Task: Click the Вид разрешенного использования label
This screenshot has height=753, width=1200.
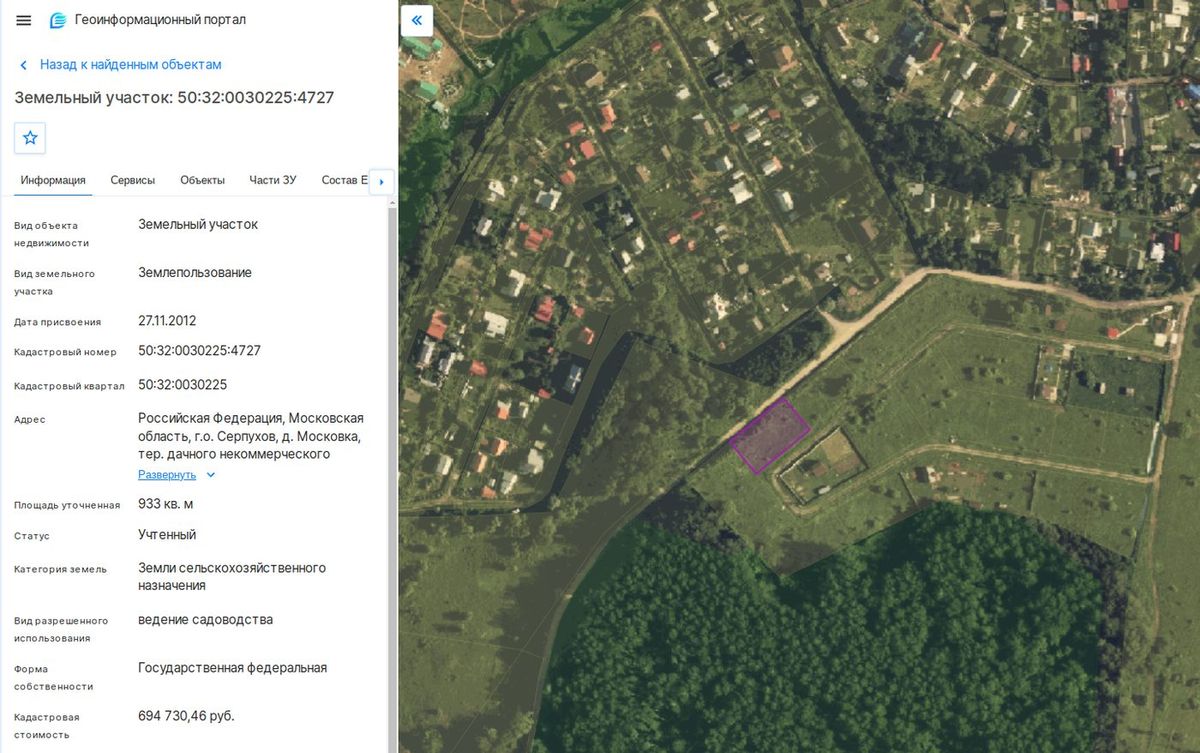Action: (61, 630)
